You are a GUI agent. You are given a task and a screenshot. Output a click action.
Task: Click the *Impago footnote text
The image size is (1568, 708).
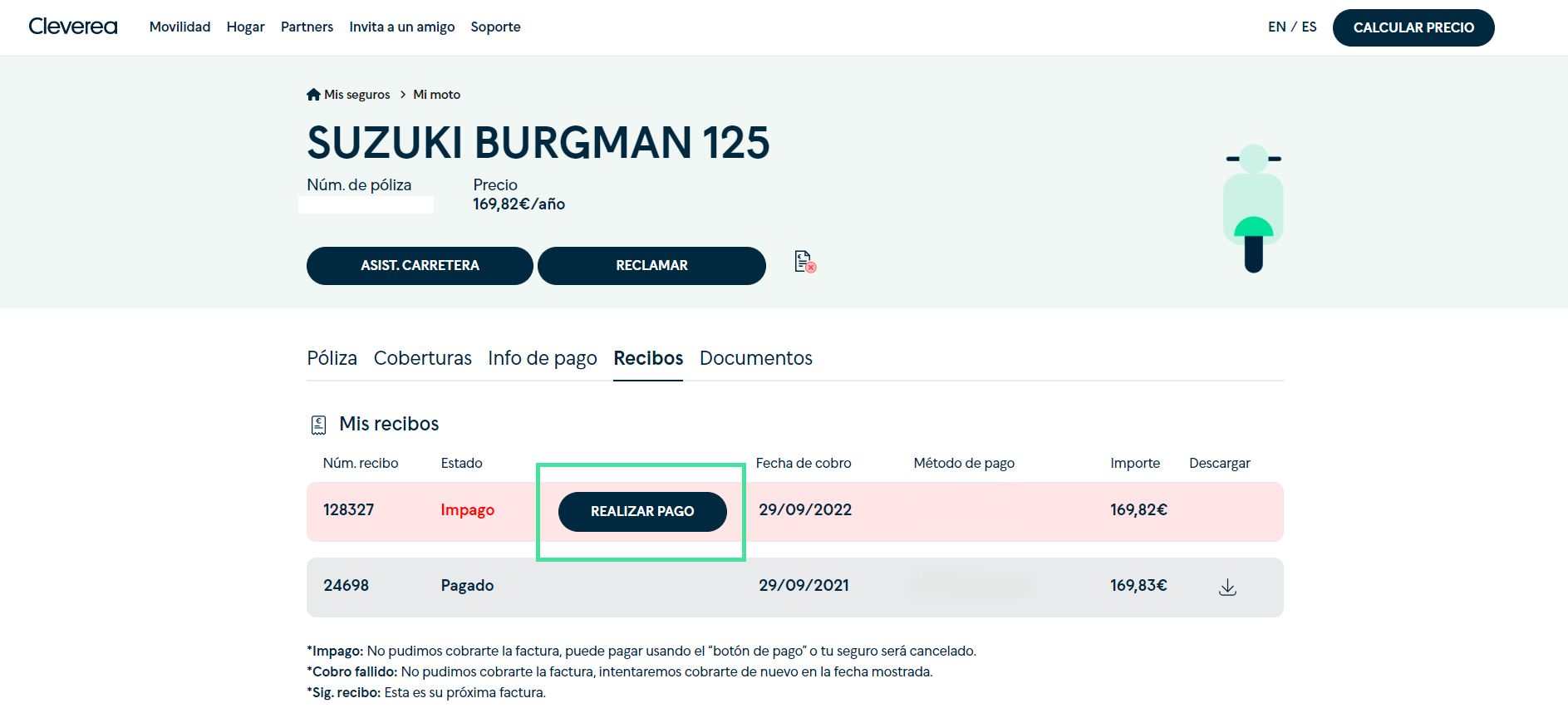tap(641, 651)
